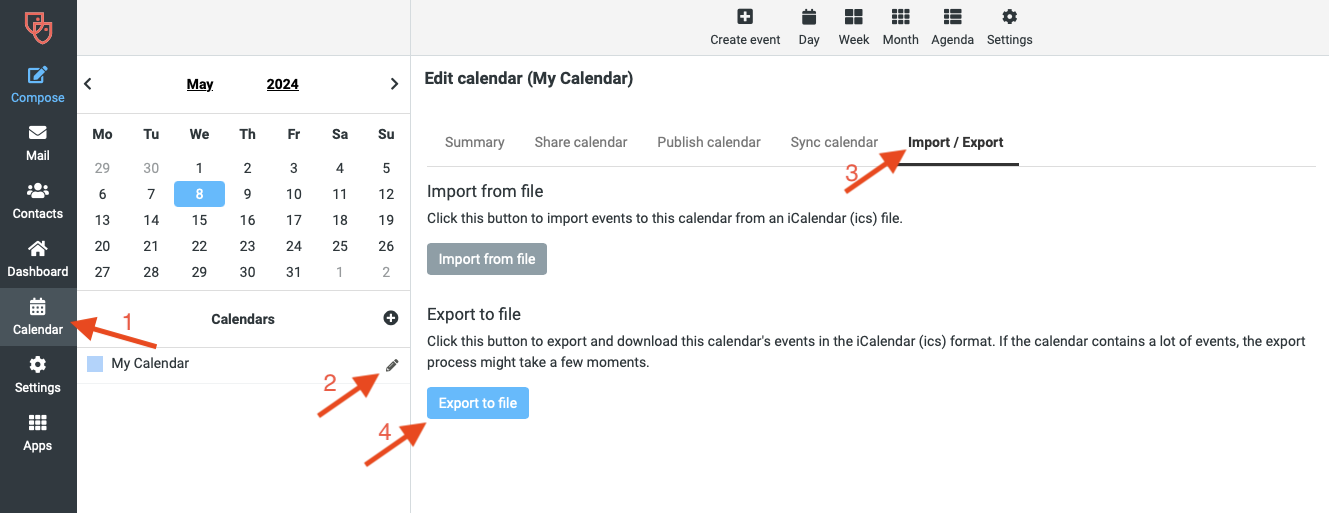Open the 2024 year selector
The width and height of the screenshot is (1329, 513).
coord(283,84)
